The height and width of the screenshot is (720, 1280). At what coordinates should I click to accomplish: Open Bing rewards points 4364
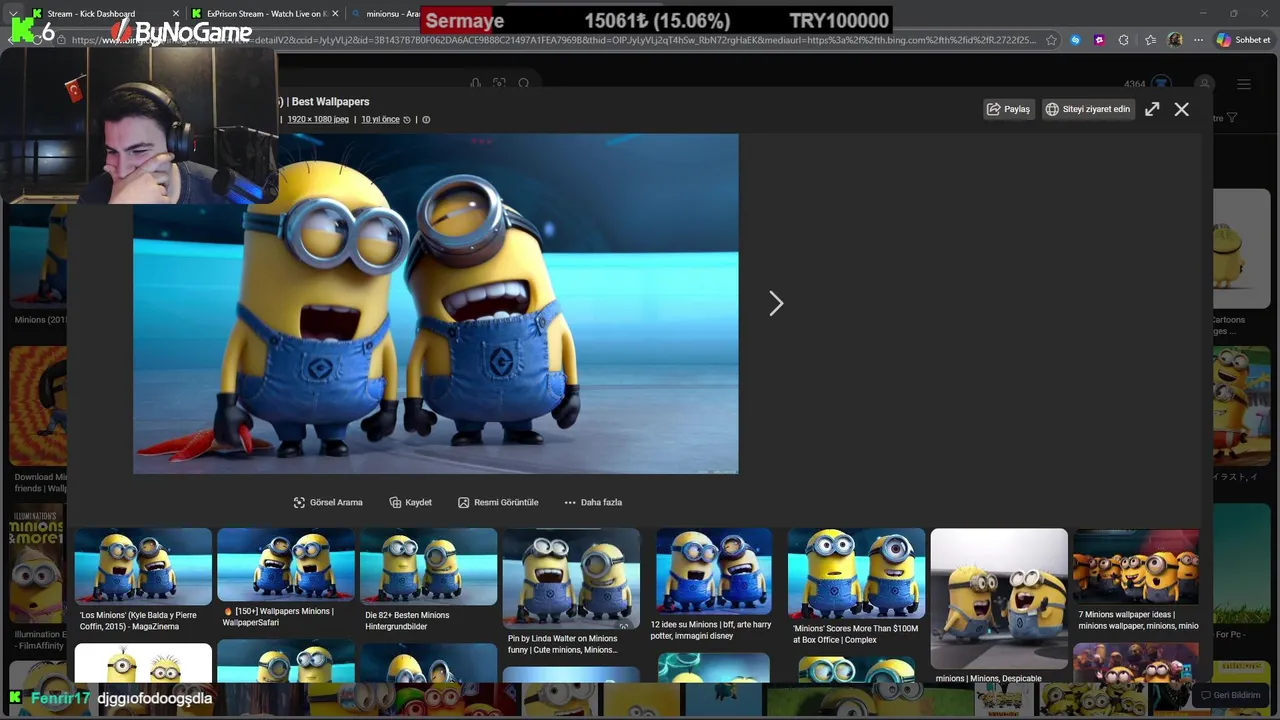coord(1147,84)
